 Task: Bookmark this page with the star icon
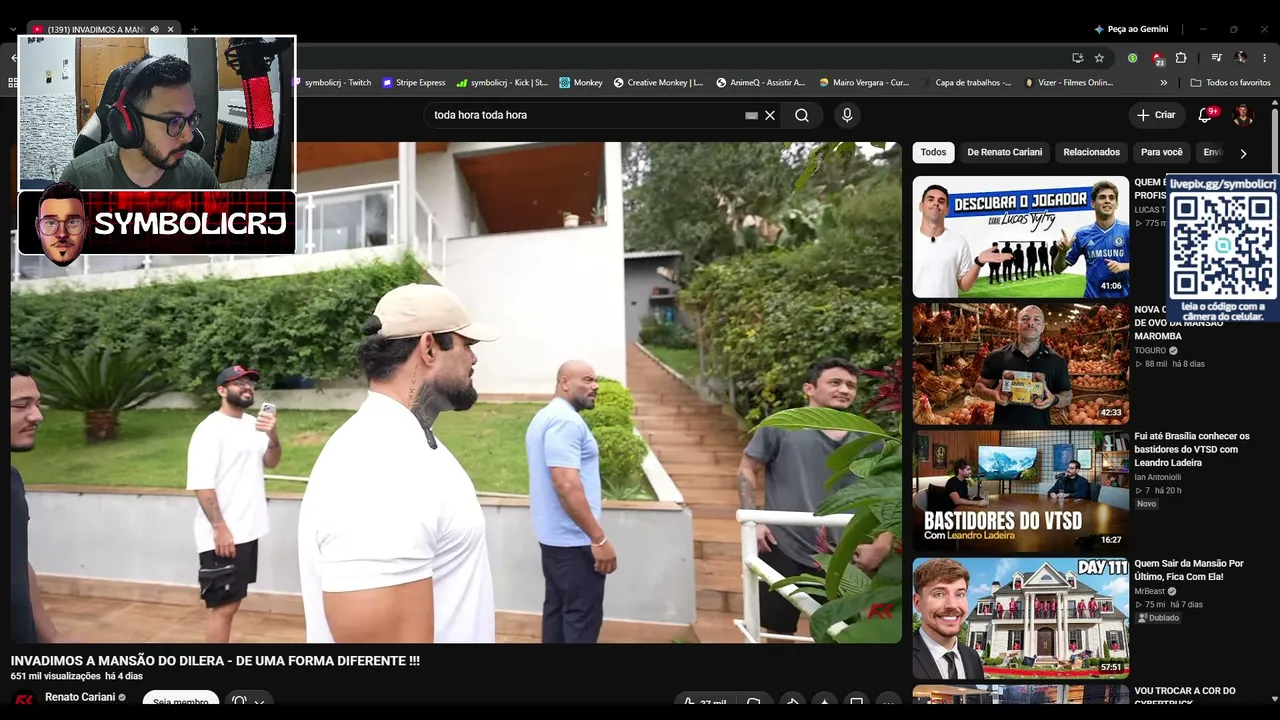tap(1099, 58)
